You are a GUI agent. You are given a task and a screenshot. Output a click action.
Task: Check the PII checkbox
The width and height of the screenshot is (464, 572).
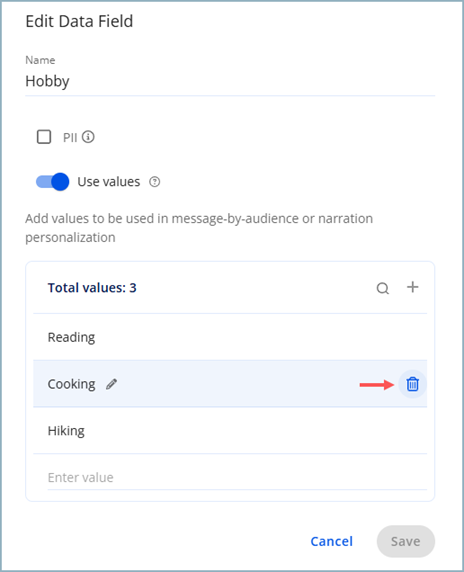(44, 137)
